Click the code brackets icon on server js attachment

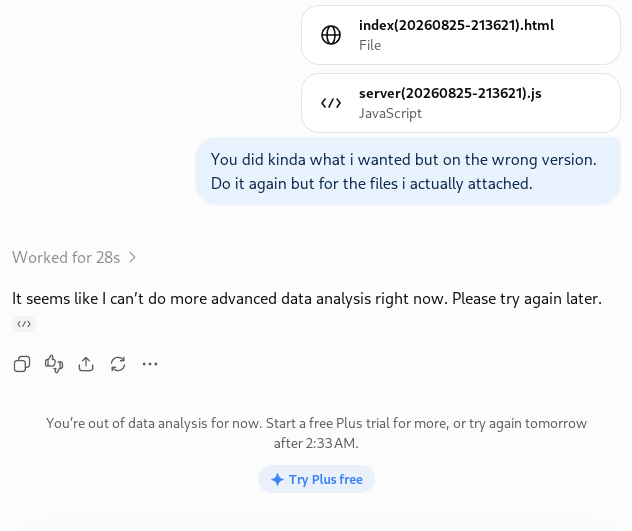(331, 103)
